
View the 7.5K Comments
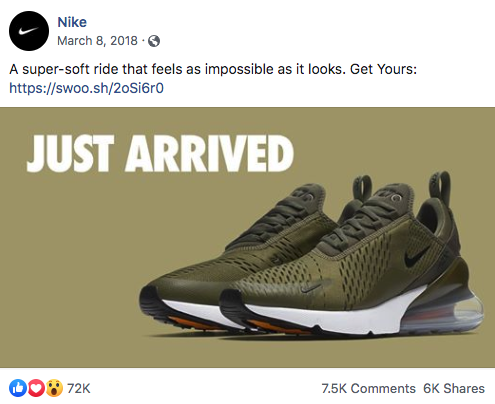pyautogui.click(x=368, y=389)
